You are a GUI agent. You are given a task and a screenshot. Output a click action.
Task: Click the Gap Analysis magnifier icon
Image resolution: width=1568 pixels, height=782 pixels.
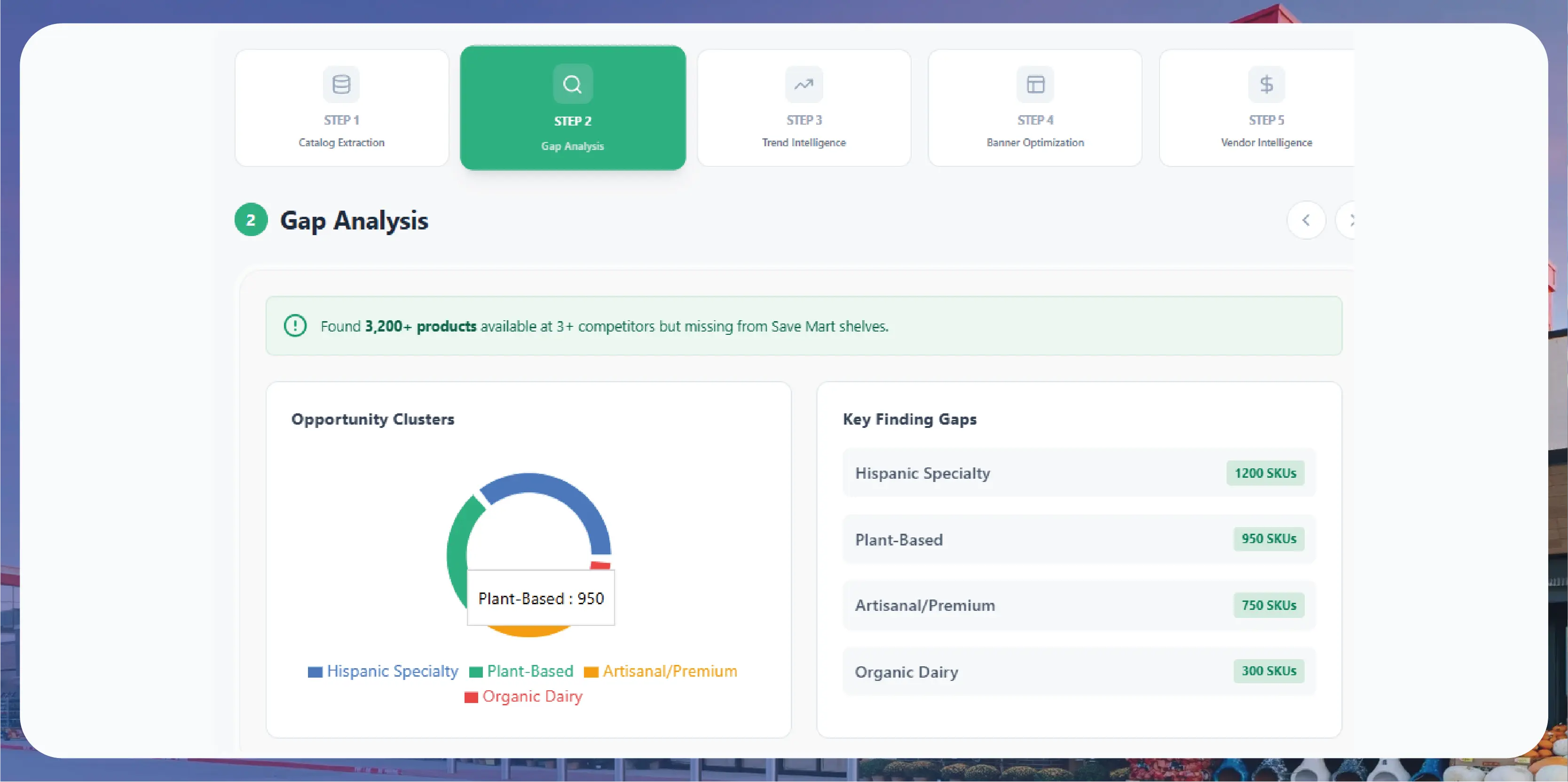pyautogui.click(x=572, y=84)
